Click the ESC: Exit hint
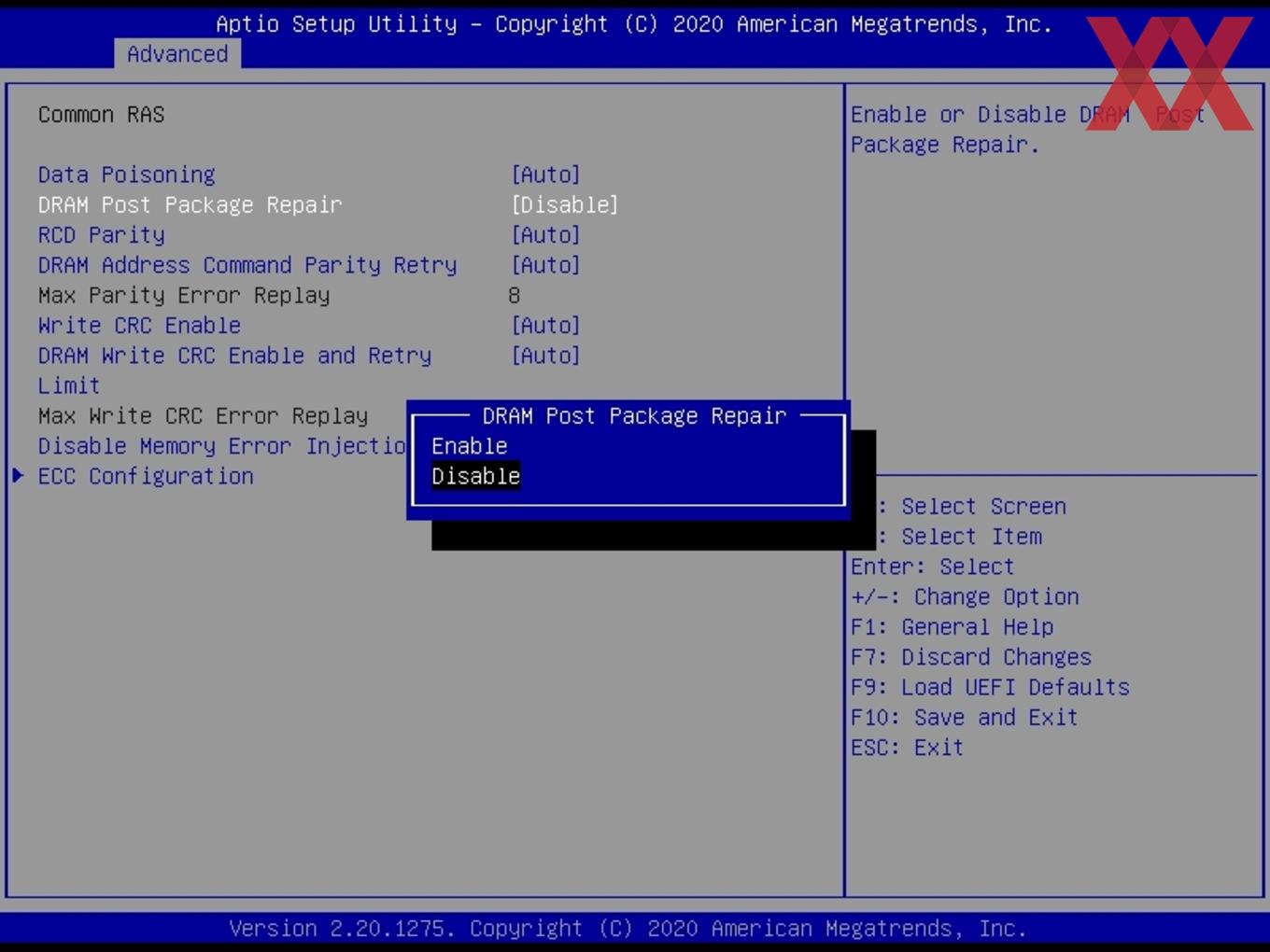Image resolution: width=1270 pixels, height=952 pixels. pos(907,747)
